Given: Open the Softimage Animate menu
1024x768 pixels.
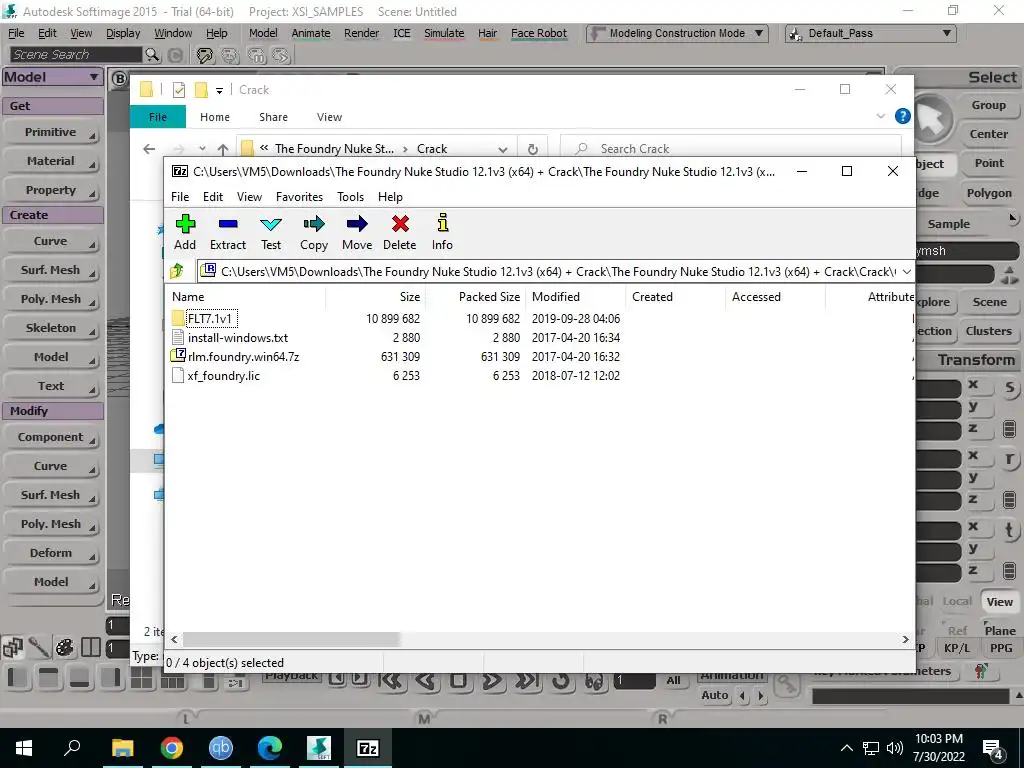Looking at the screenshot, I should (x=311, y=33).
